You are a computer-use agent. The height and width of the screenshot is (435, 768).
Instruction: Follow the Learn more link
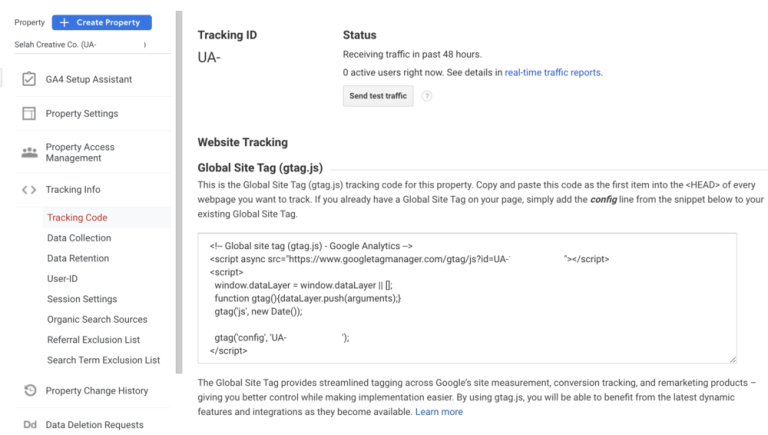click(439, 412)
